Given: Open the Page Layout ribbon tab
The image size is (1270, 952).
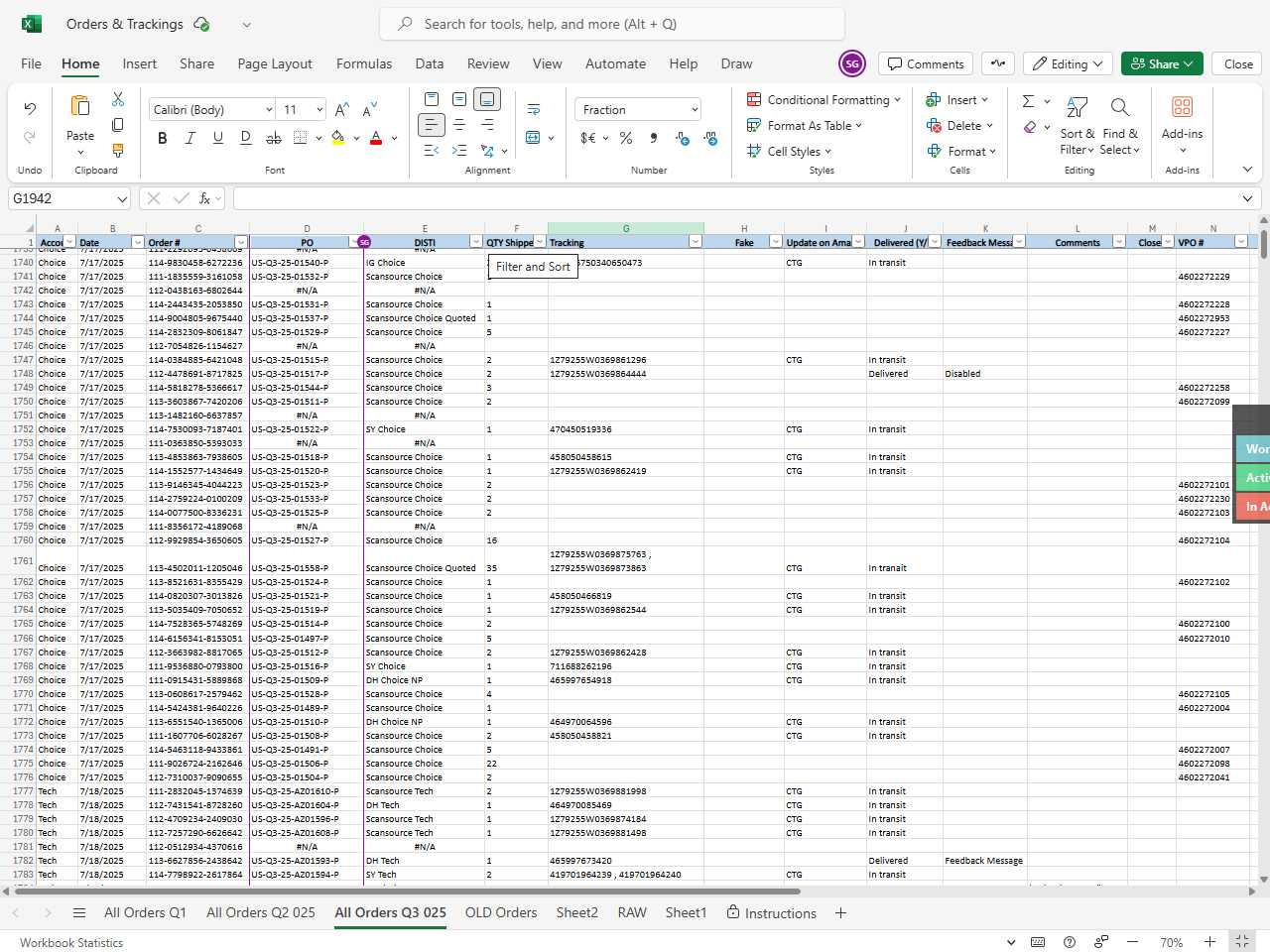Looking at the screenshot, I should [x=275, y=63].
